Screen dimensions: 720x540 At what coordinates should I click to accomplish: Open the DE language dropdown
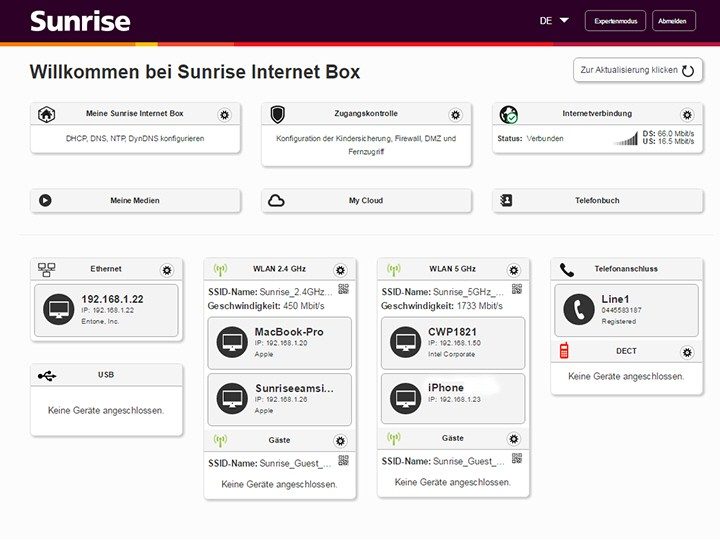(554, 21)
